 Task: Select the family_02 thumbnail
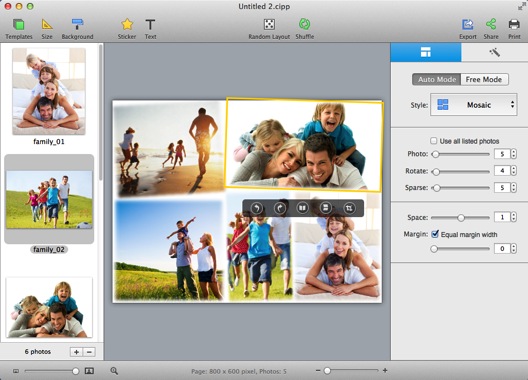(49, 199)
